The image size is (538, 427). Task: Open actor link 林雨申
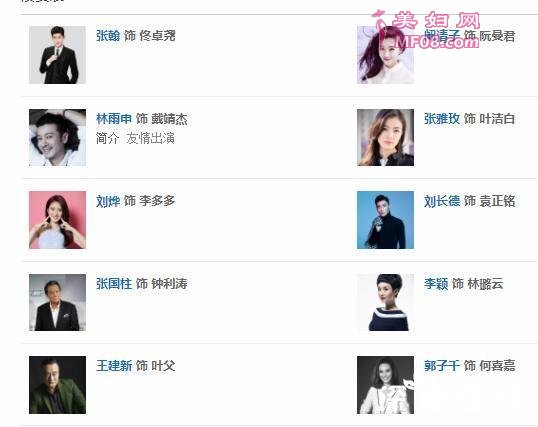coord(114,119)
